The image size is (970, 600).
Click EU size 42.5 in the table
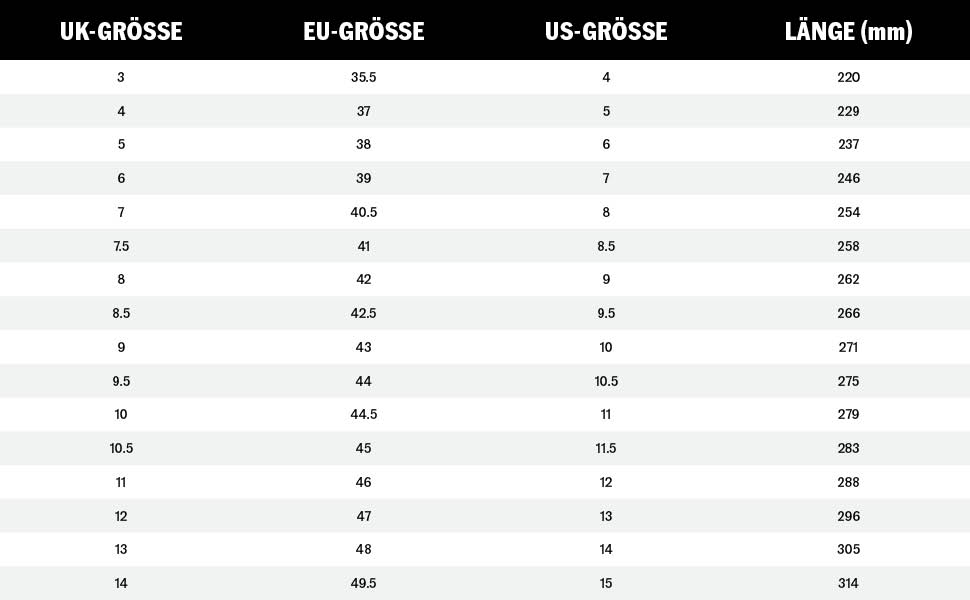click(x=363, y=313)
